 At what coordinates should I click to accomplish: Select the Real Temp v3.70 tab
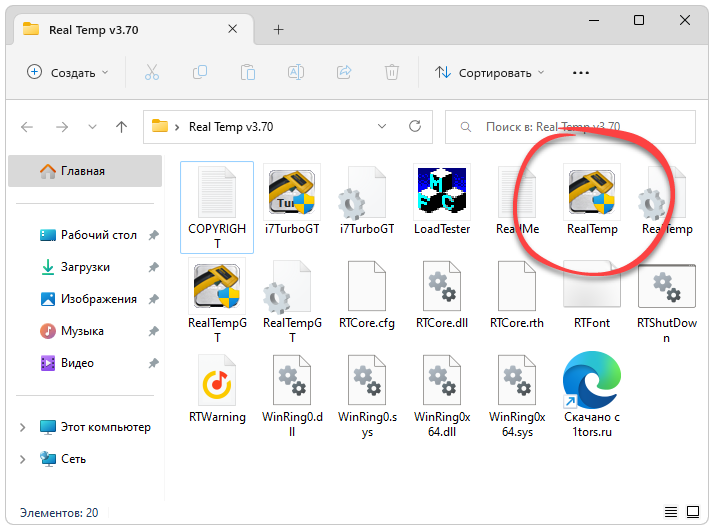pos(134,30)
